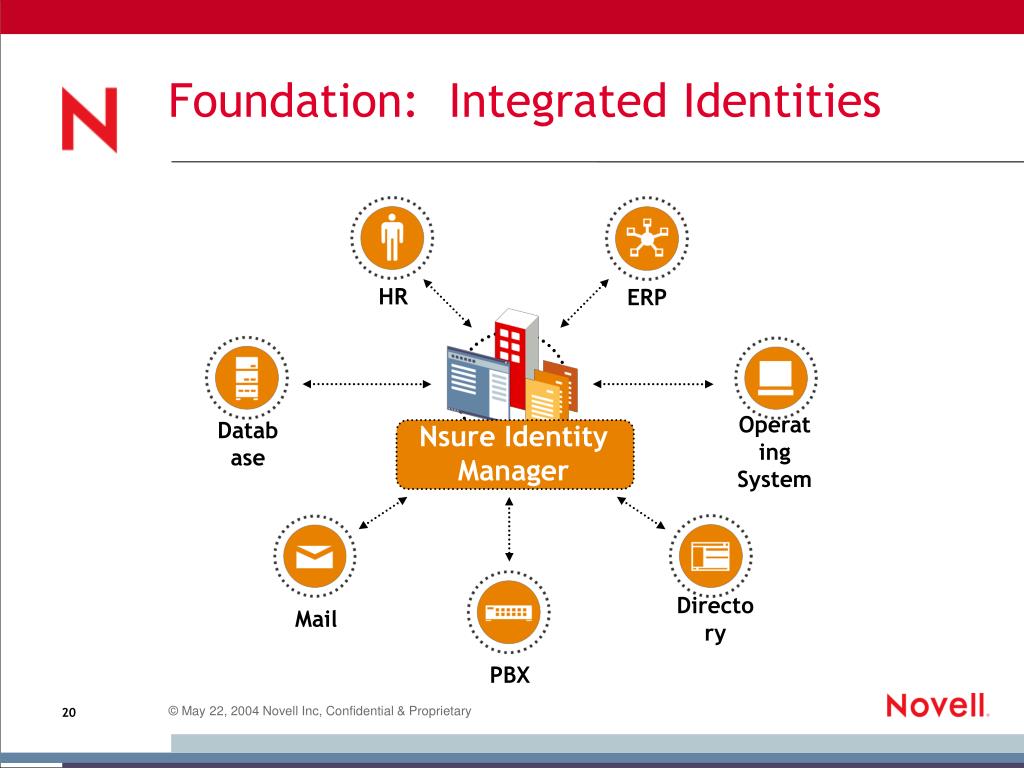1024x768 pixels.
Task: Click the "ERP" label
Action: (647, 297)
